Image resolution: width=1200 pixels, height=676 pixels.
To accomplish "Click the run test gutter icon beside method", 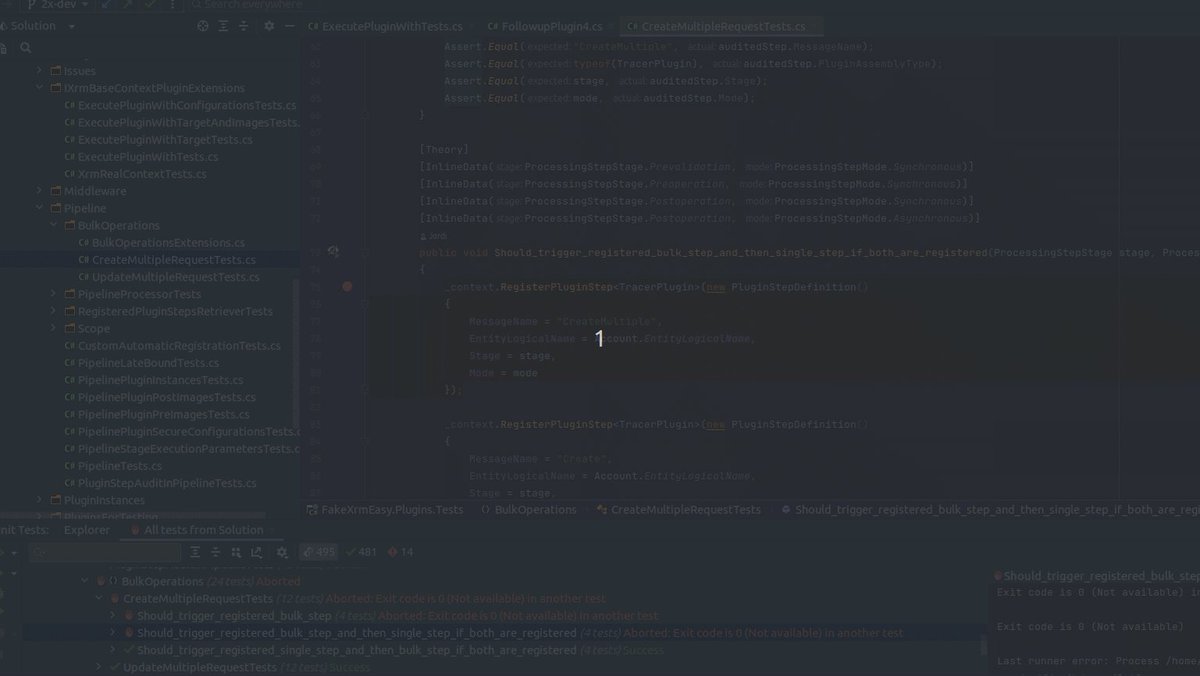I will tap(333, 252).
